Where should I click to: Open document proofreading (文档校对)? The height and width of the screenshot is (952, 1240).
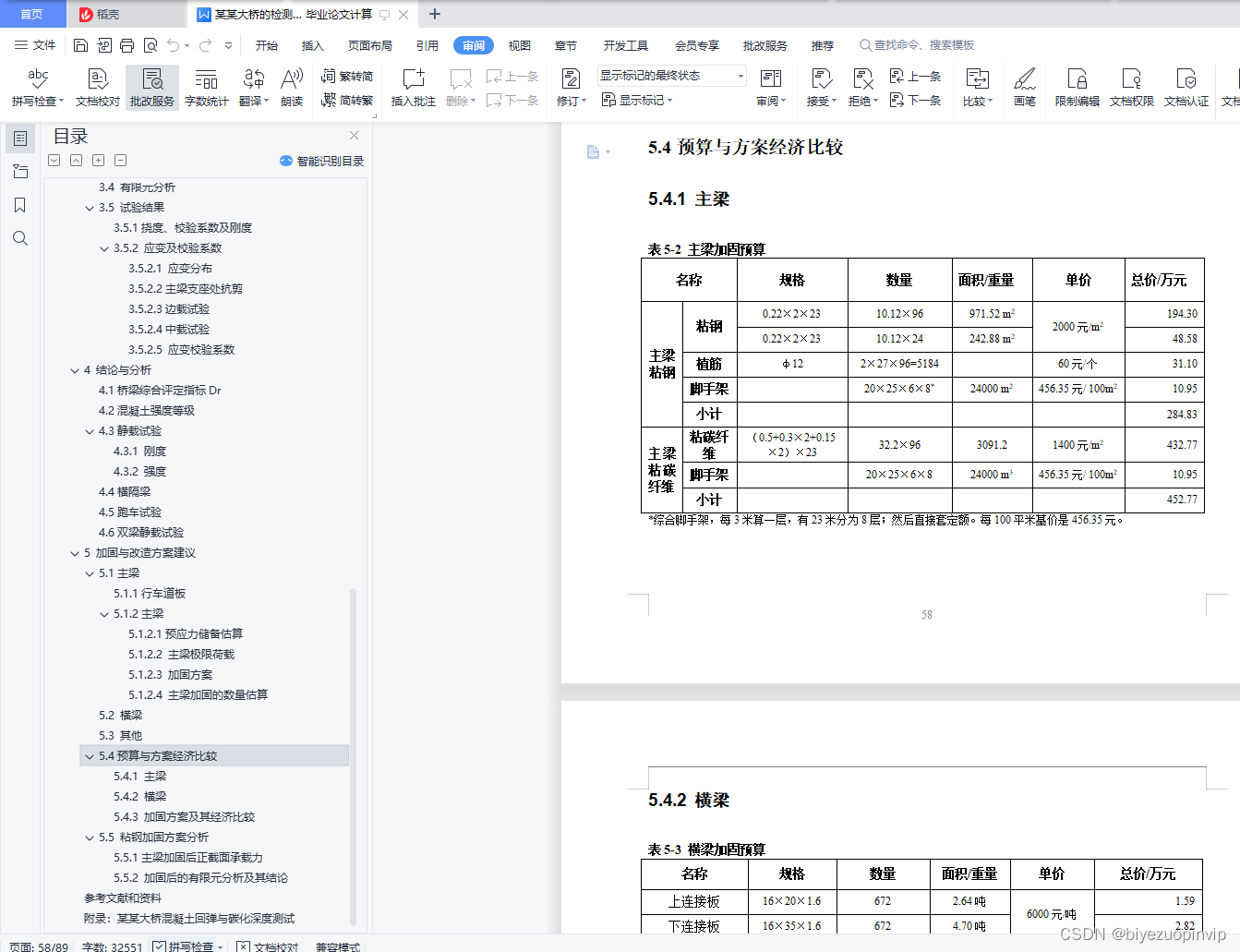coord(98,88)
